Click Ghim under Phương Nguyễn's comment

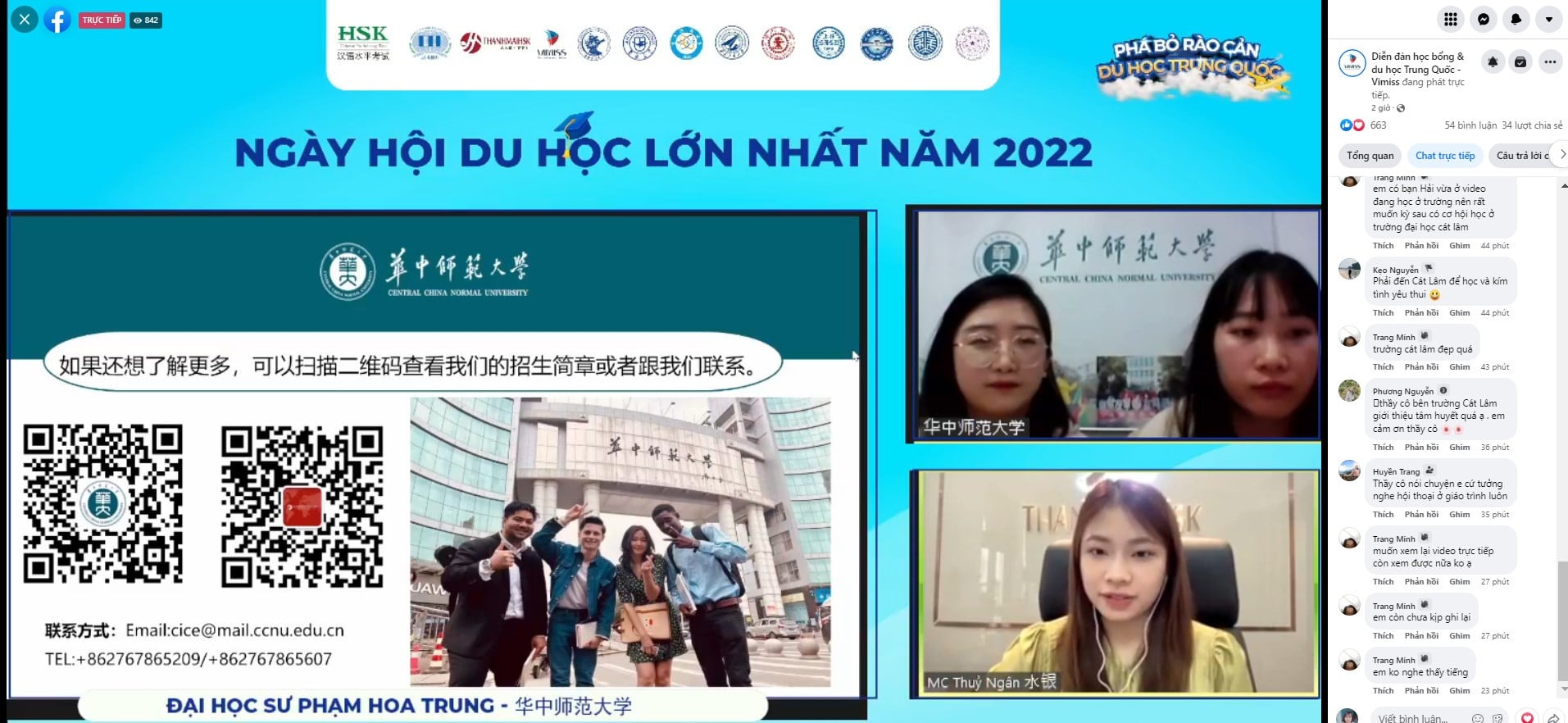[x=1459, y=448]
